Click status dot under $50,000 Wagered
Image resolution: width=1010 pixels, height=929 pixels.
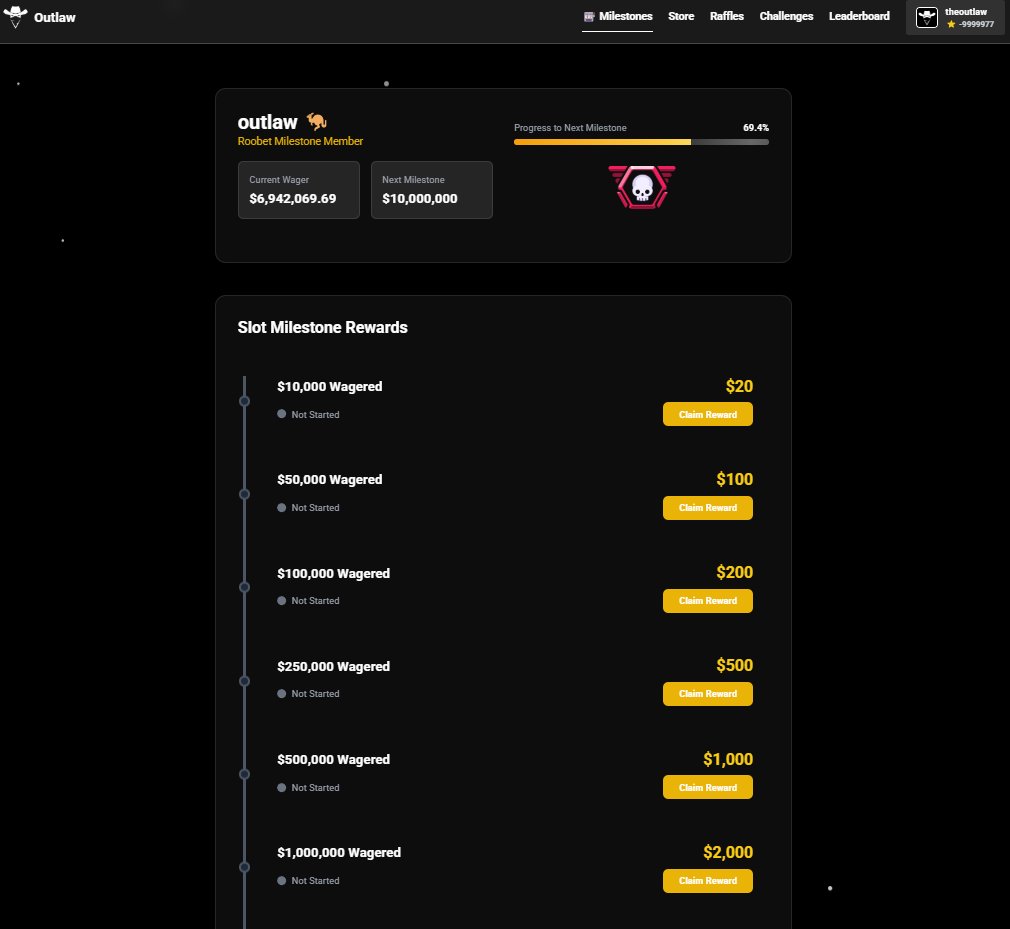281,508
